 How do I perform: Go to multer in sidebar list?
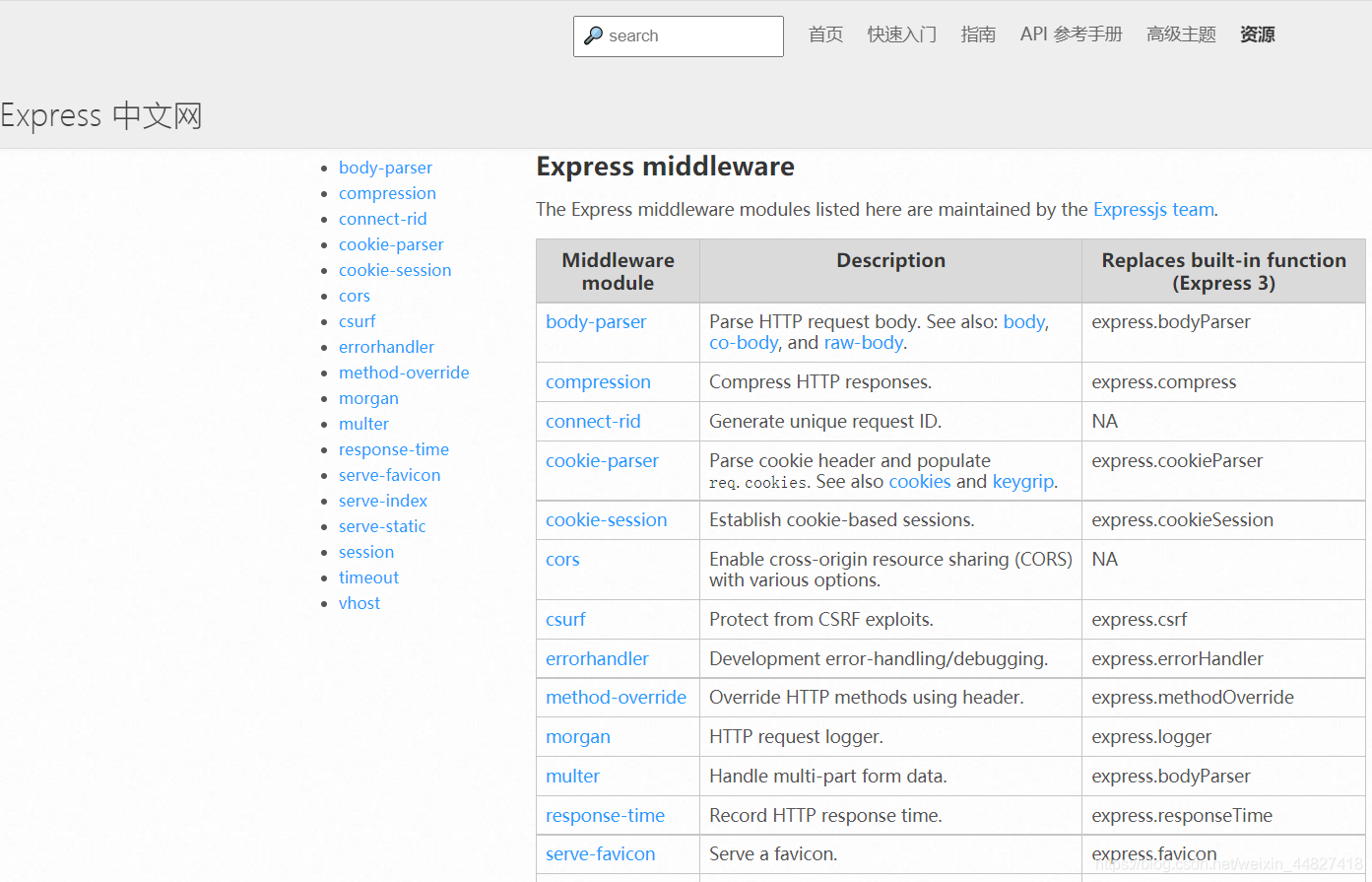point(363,424)
